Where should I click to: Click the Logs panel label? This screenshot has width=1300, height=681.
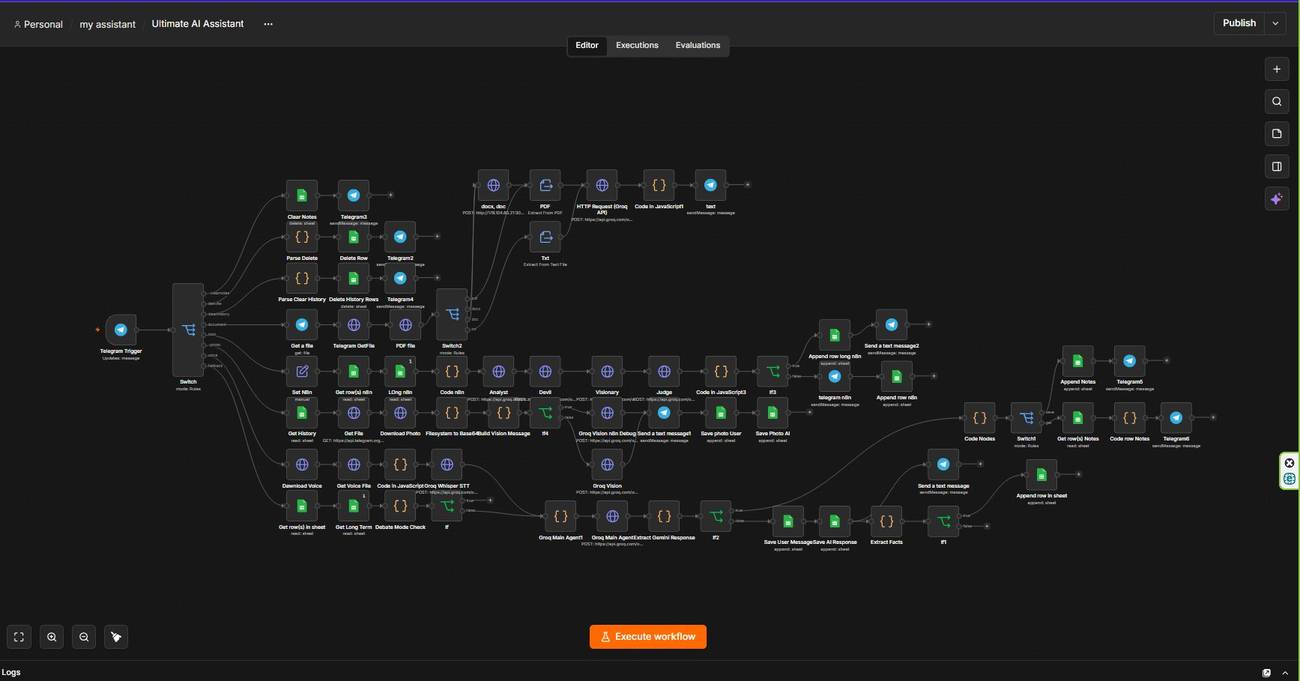[x=11, y=673]
